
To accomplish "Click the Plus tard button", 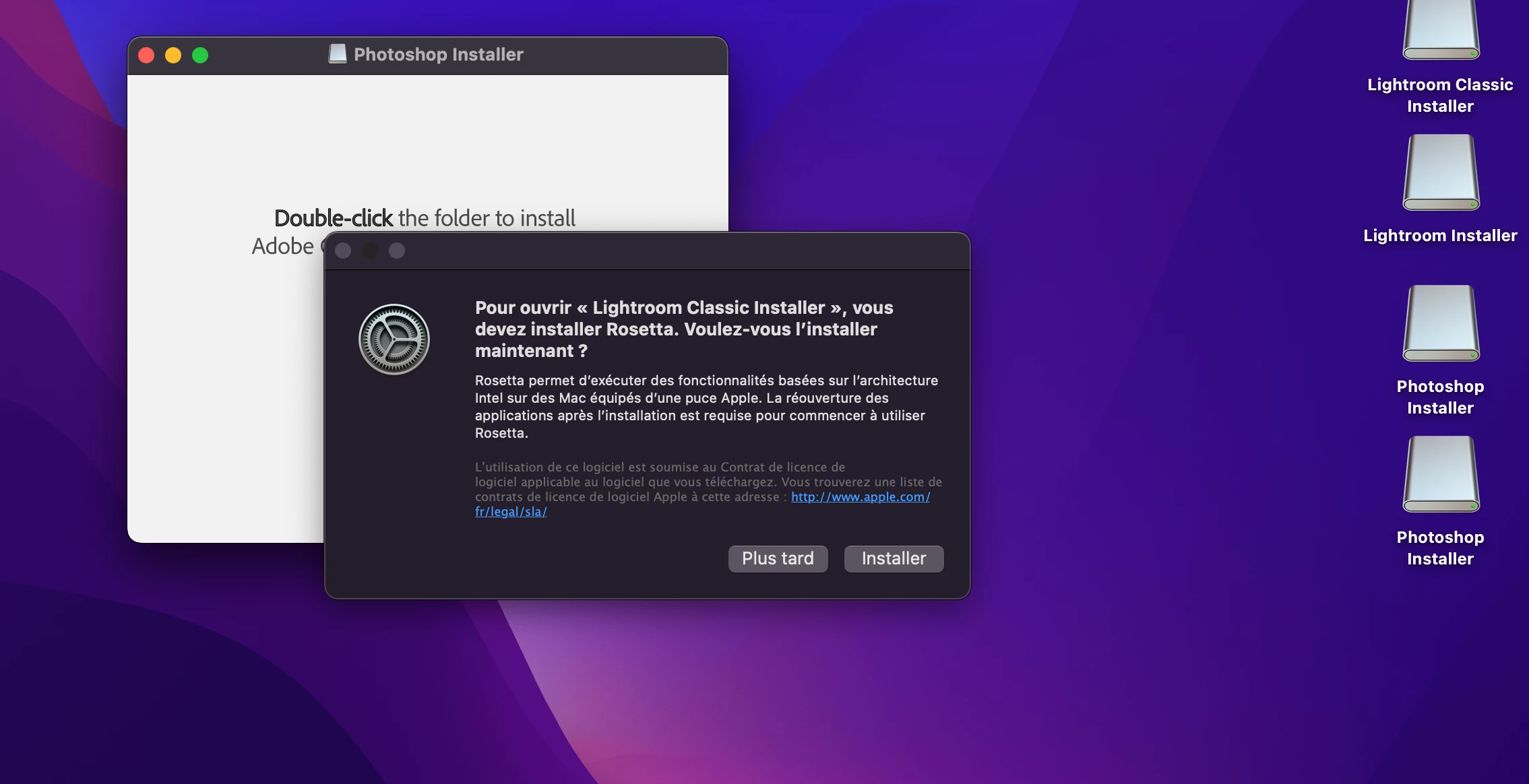I will (778, 558).
